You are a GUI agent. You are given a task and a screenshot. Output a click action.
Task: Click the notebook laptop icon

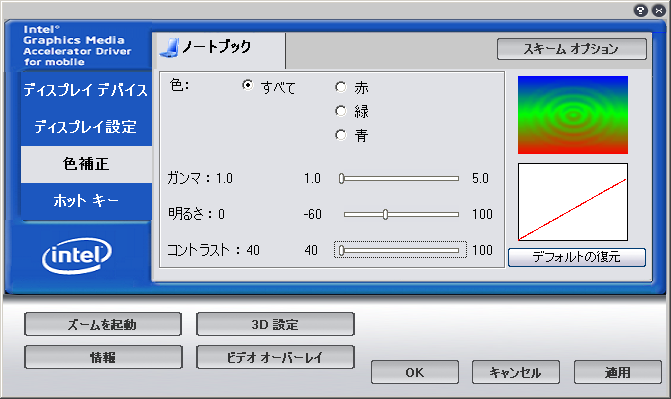tap(169, 48)
